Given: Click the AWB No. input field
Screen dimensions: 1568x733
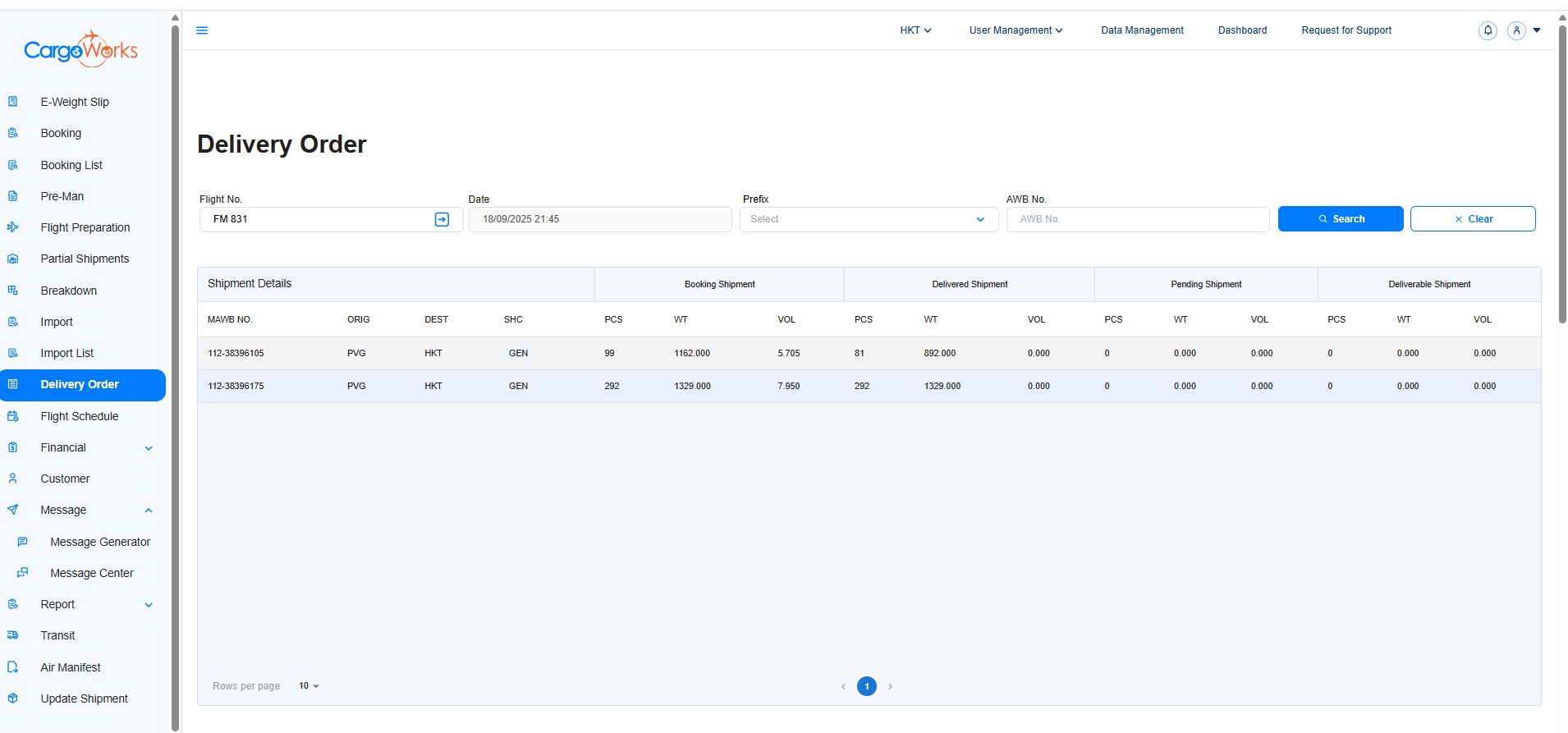Looking at the screenshot, I should (1137, 219).
